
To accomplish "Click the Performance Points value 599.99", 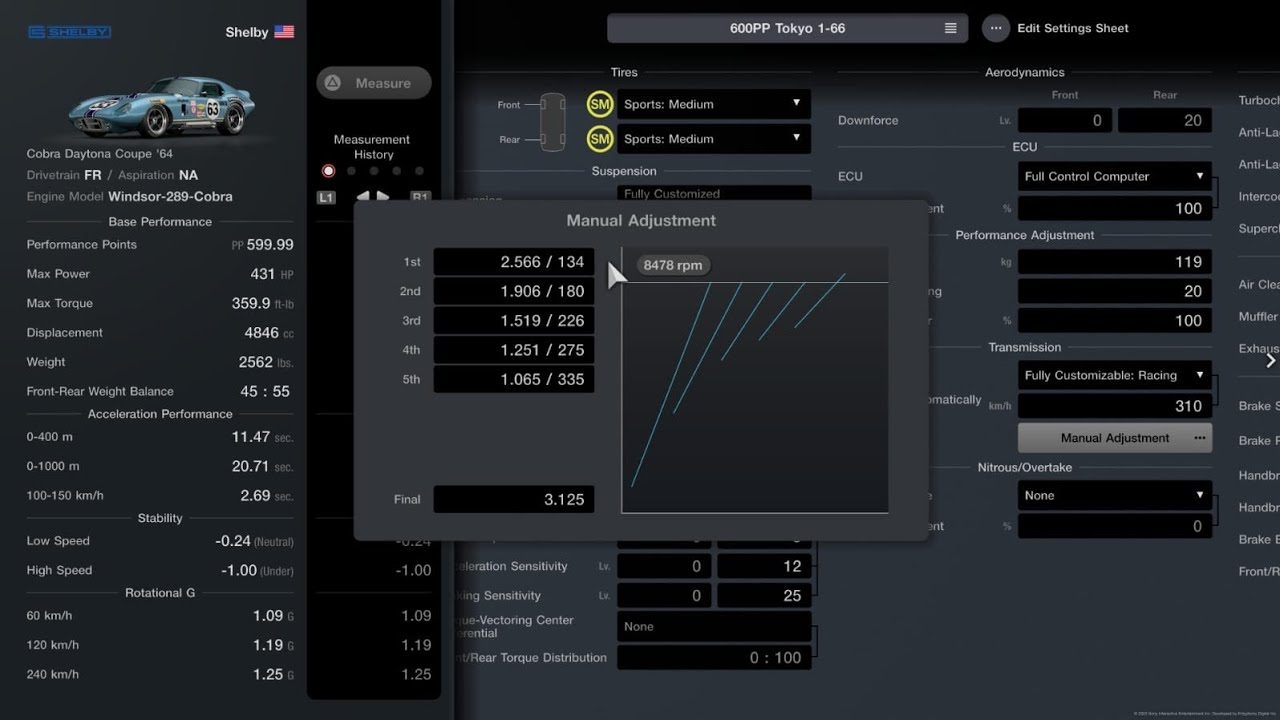I will click(x=269, y=244).
